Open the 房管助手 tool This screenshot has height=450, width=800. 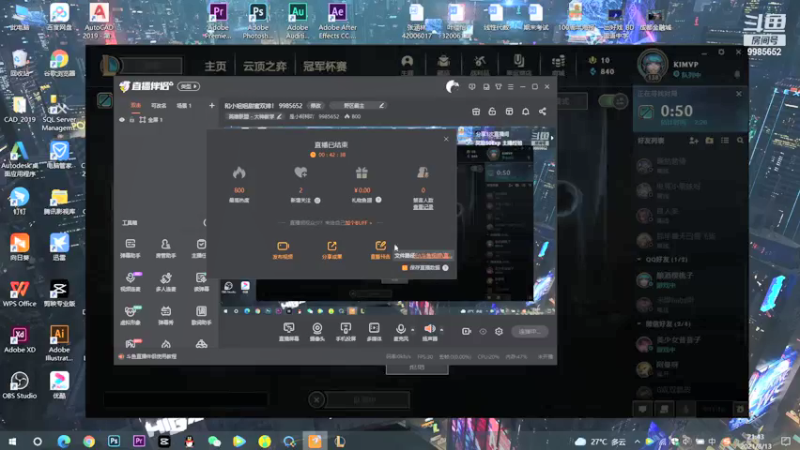point(165,248)
